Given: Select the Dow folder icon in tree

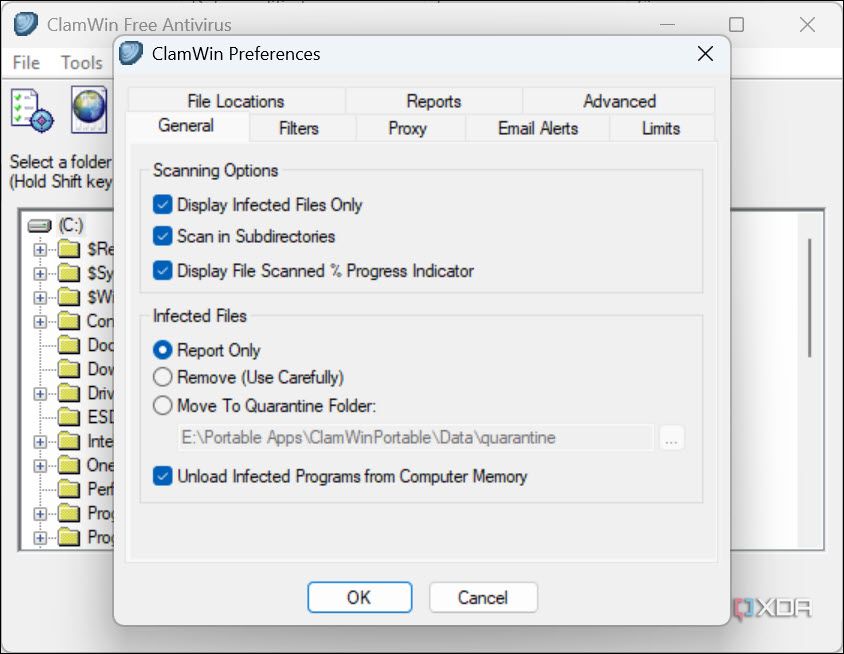Looking at the screenshot, I should click(69, 369).
